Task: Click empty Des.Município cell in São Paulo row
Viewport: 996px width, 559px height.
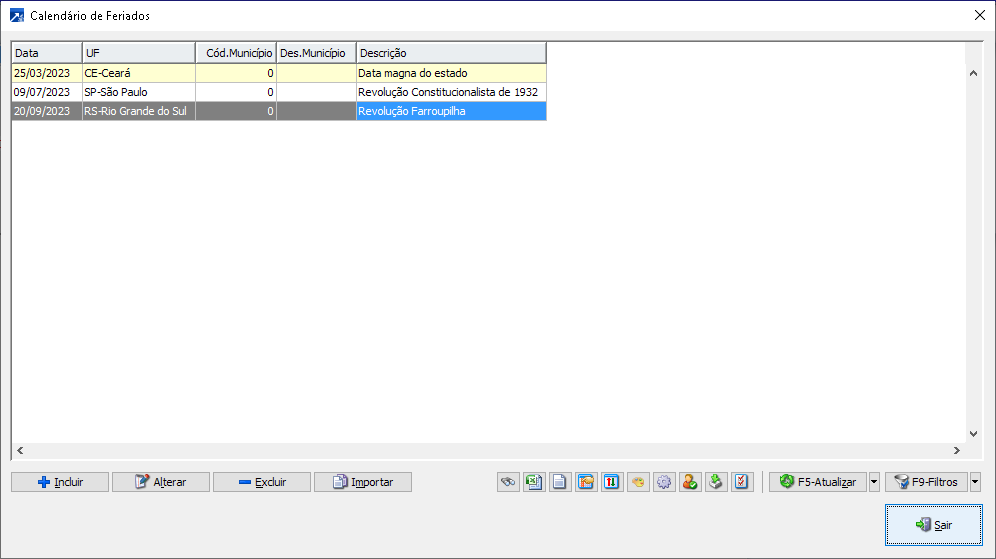Action: [x=316, y=92]
